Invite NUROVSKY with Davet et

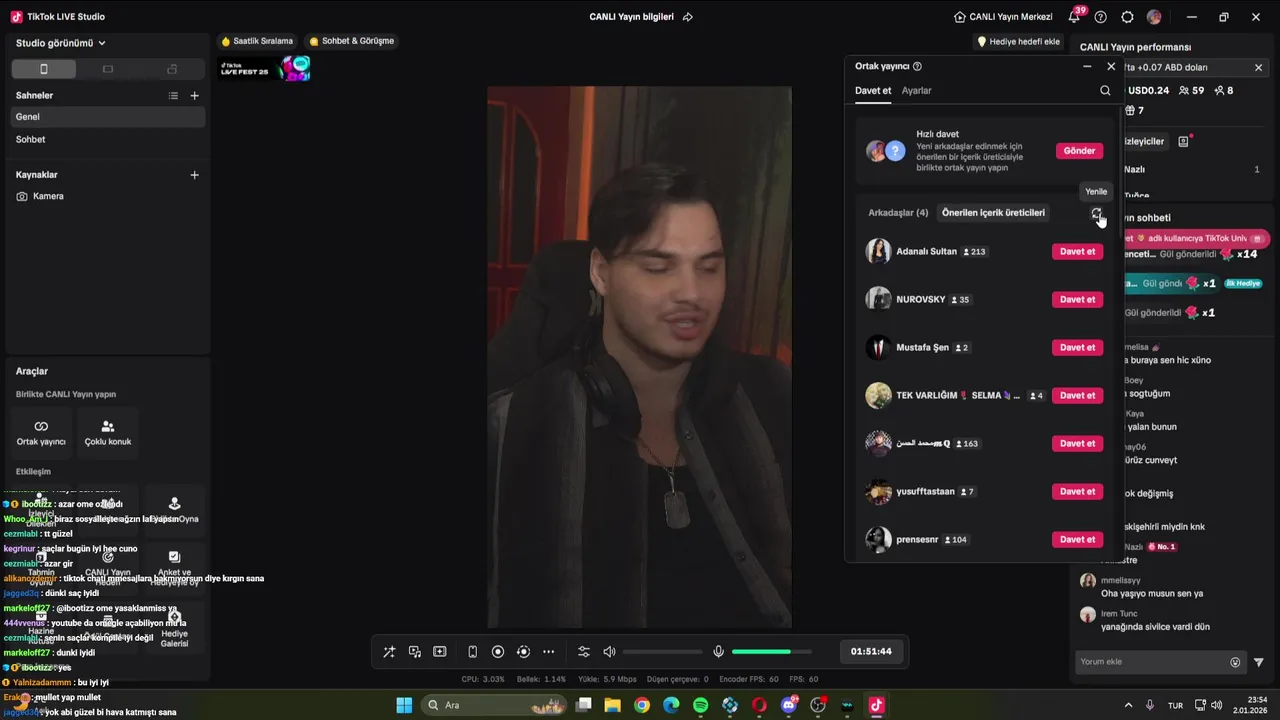pos(1078,300)
